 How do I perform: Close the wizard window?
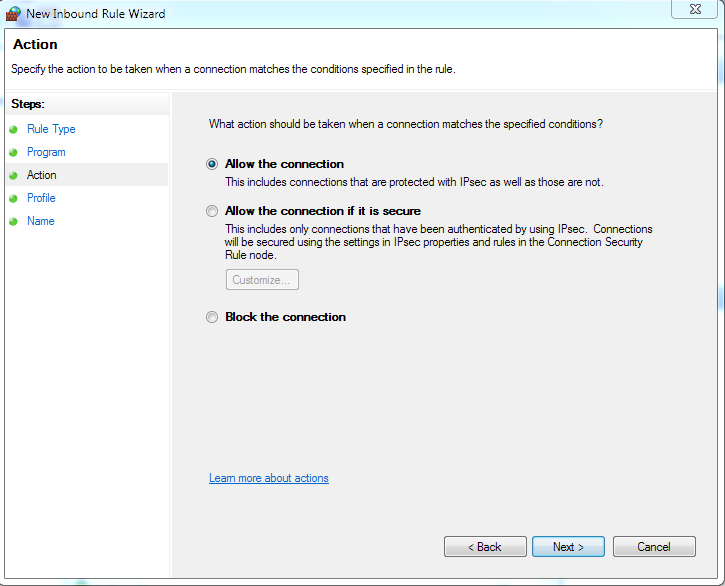[x=693, y=10]
